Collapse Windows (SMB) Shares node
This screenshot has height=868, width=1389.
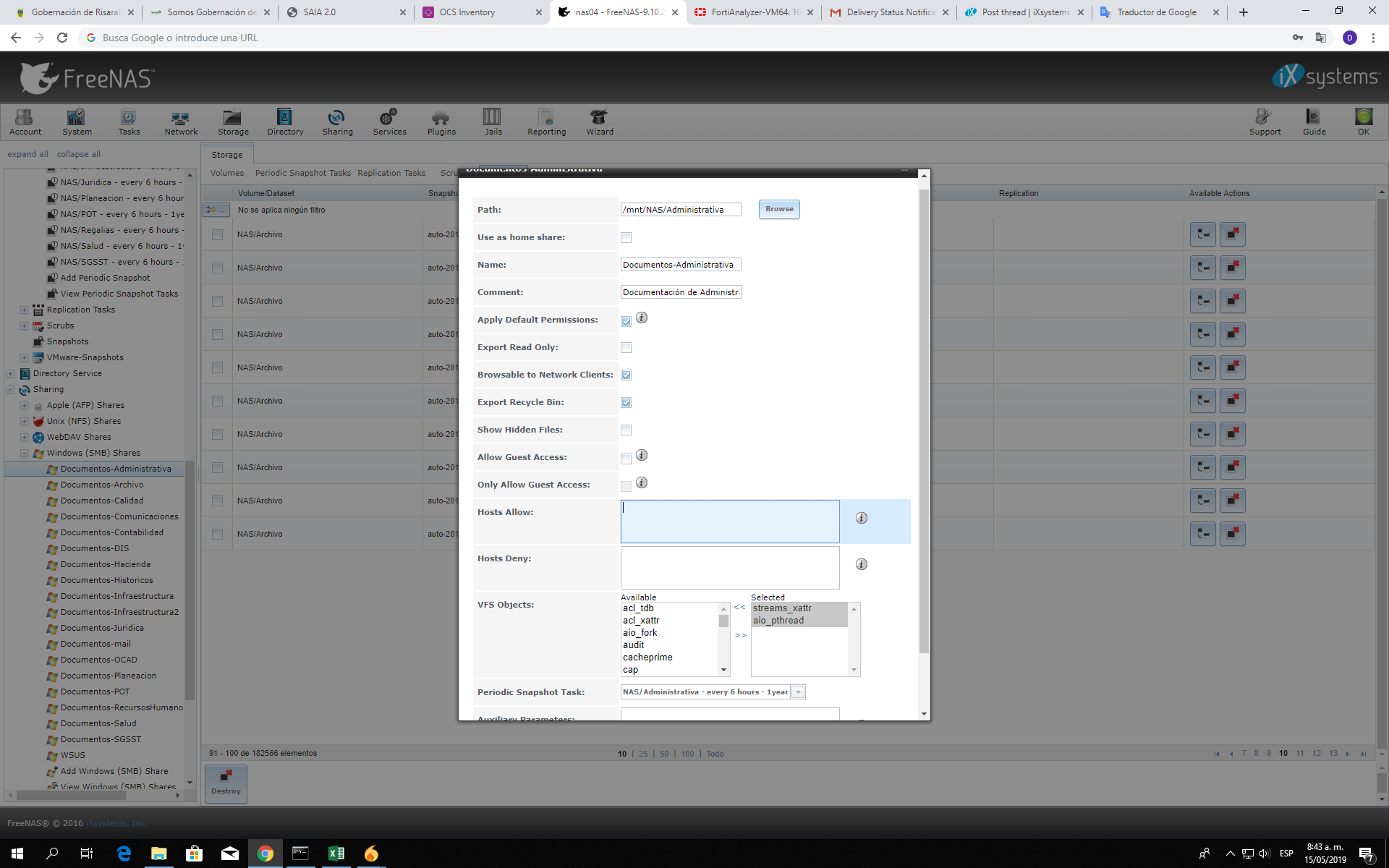pyautogui.click(x=24, y=453)
